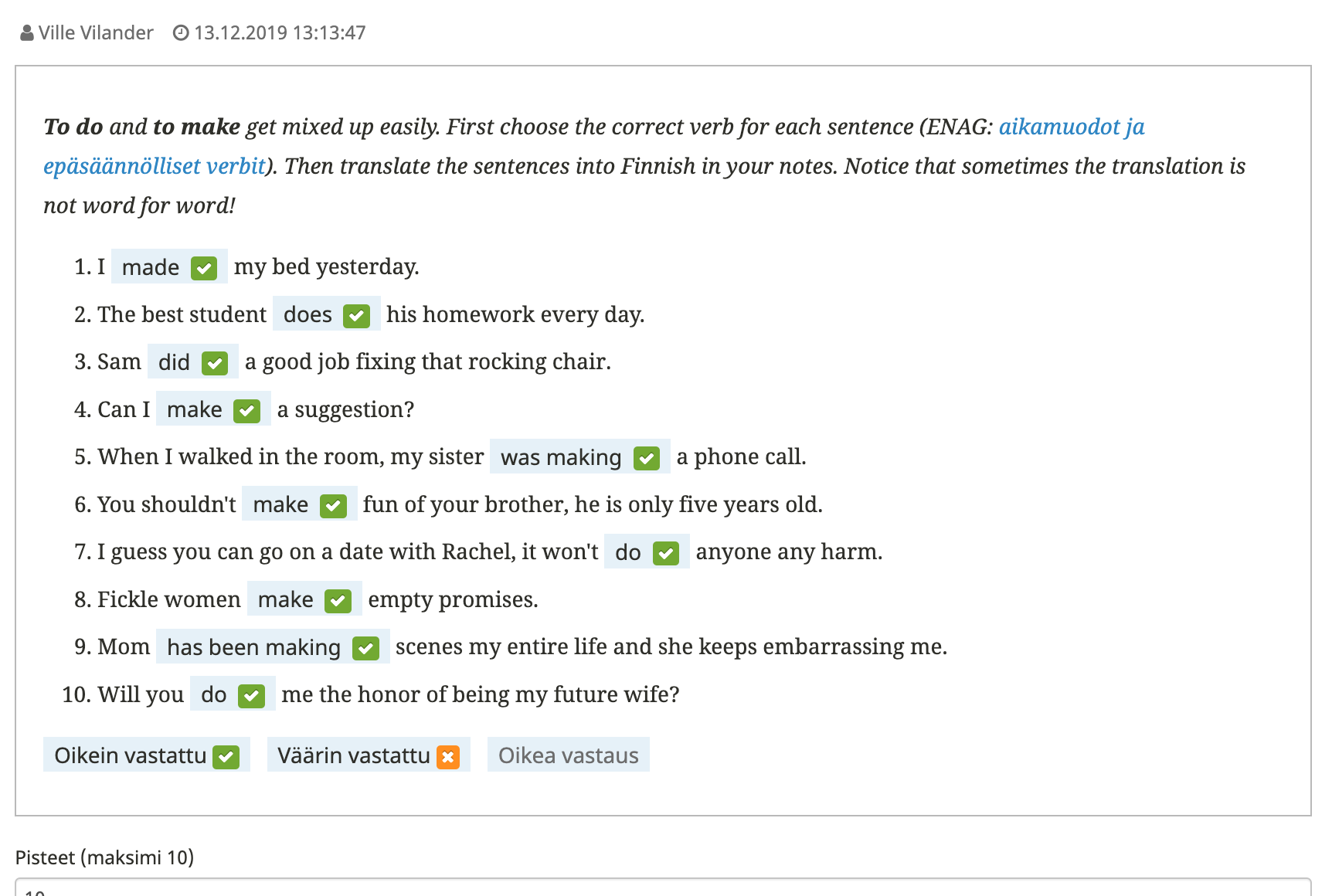Click the 'do' answer in sentence 10
Image resolution: width=1332 pixels, height=896 pixels.
(214, 694)
